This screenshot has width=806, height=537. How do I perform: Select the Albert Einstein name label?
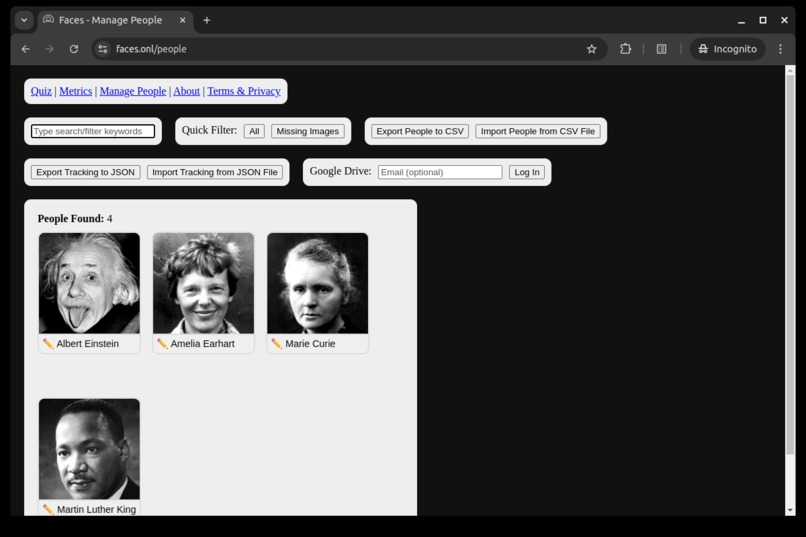click(87, 344)
